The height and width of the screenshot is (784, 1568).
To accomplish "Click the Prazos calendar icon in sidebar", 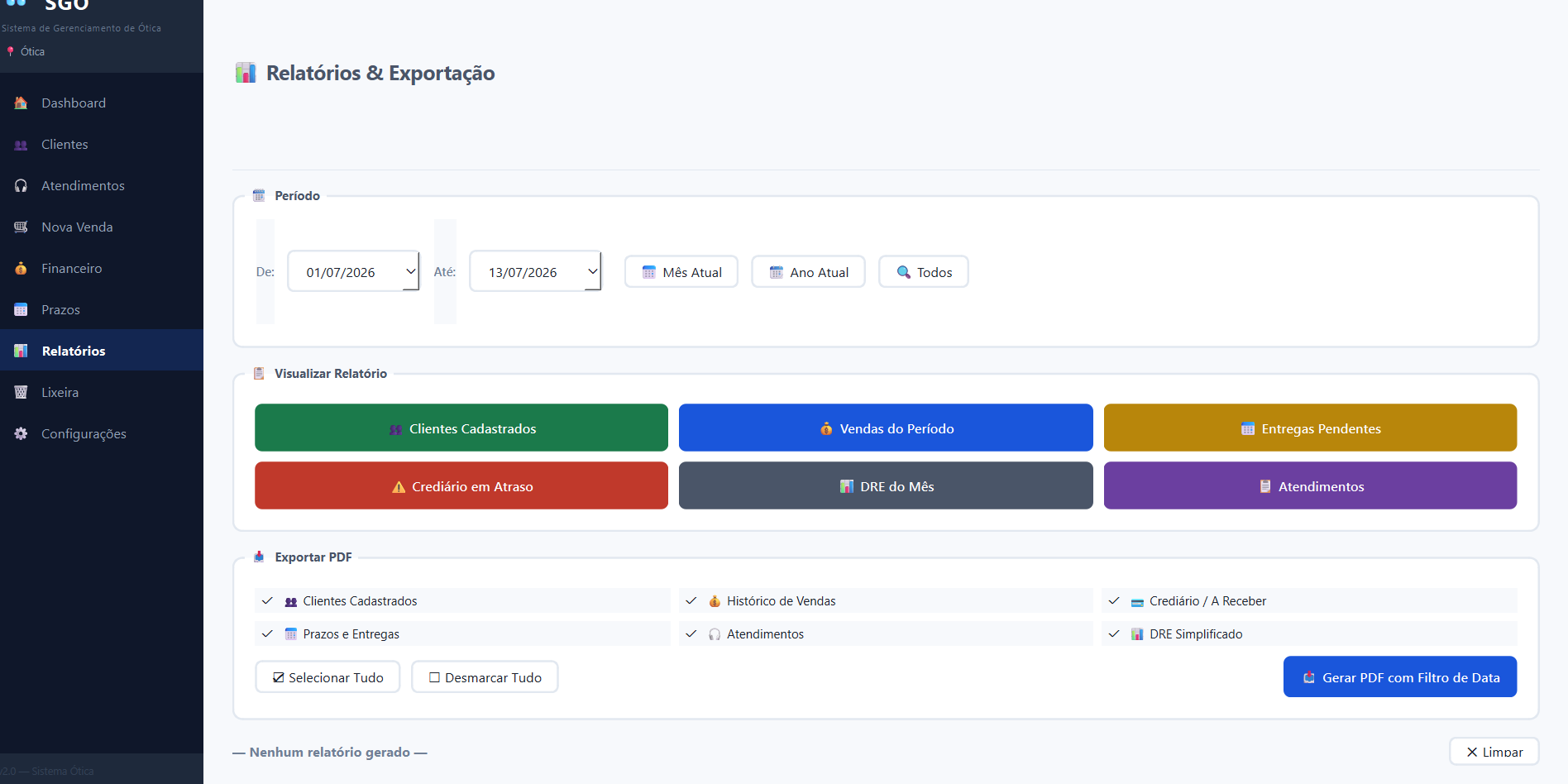I will 21,309.
